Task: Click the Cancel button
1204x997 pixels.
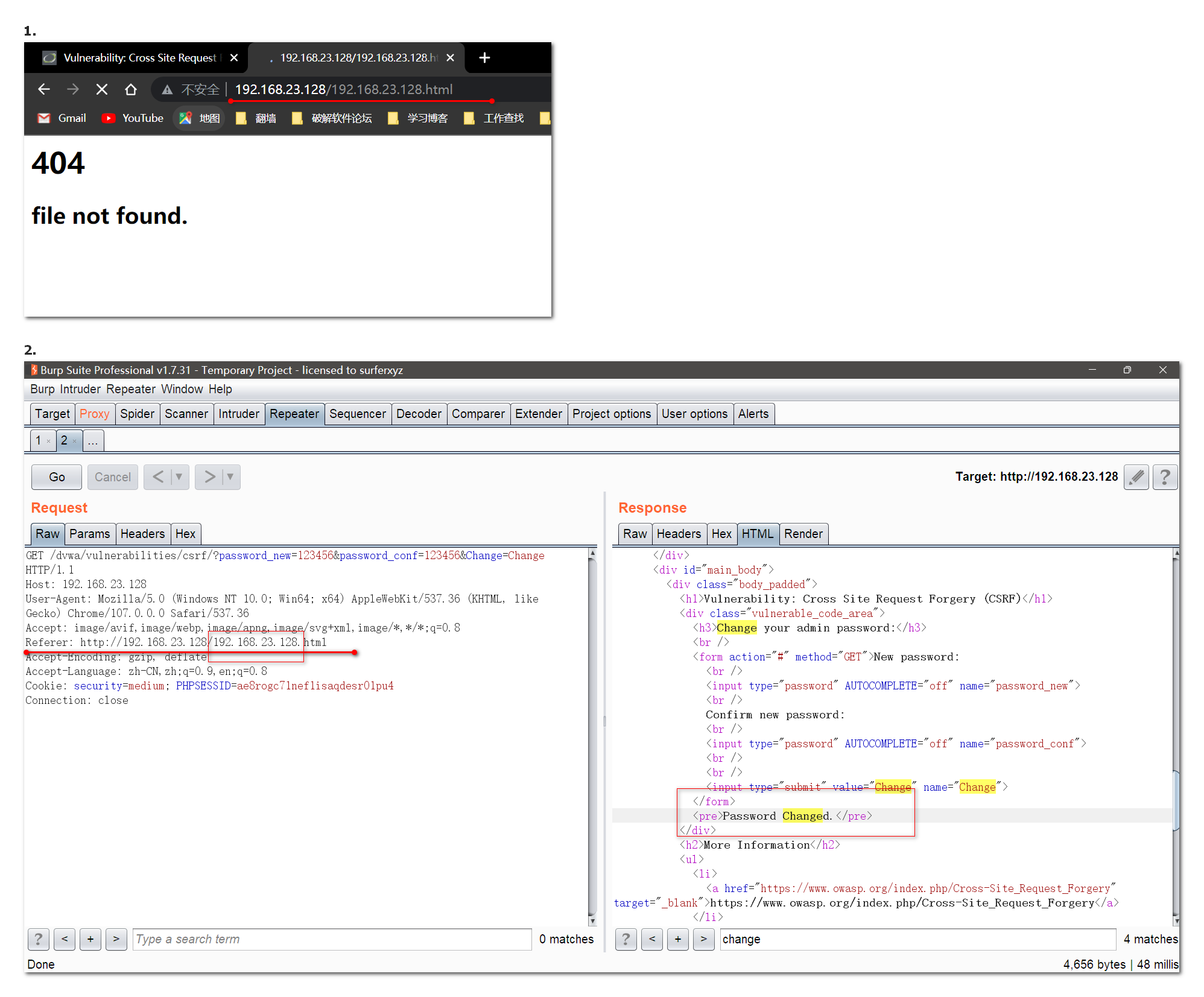Action: click(112, 477)
